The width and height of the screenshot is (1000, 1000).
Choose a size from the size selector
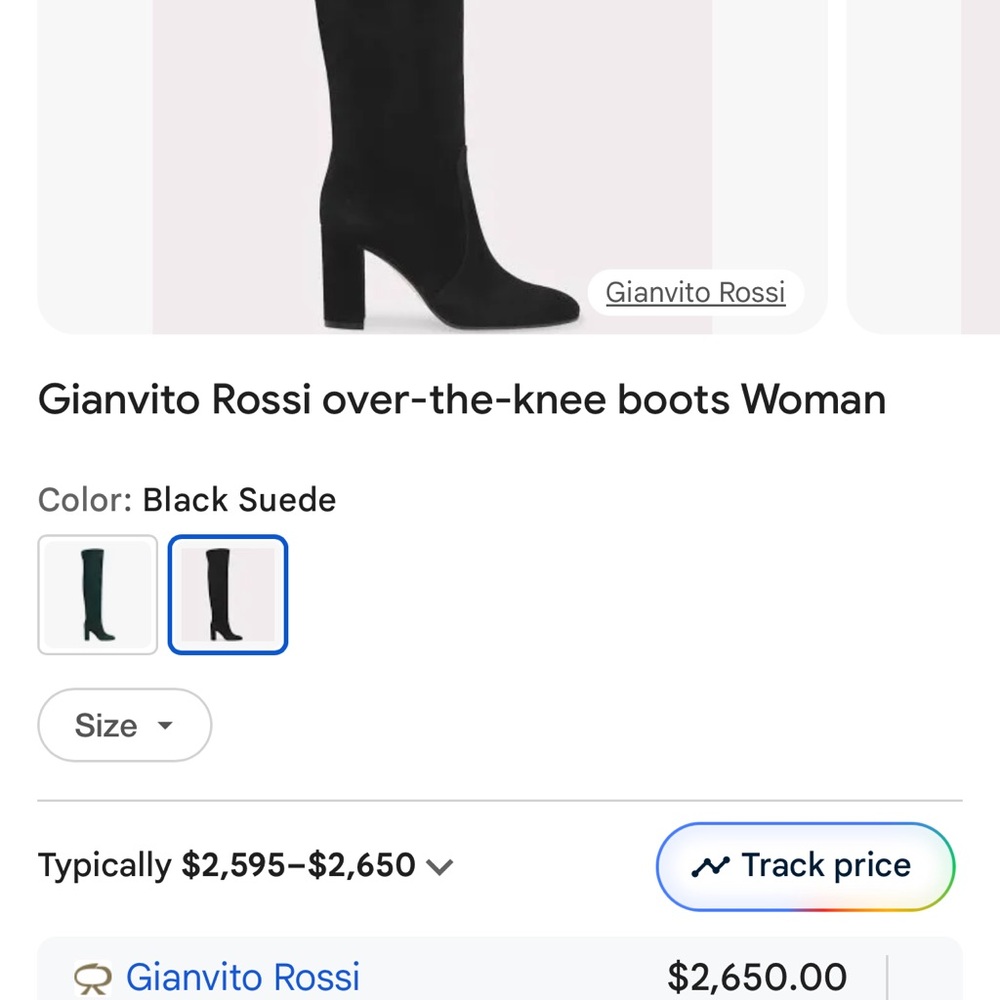[x=123, y=726]
